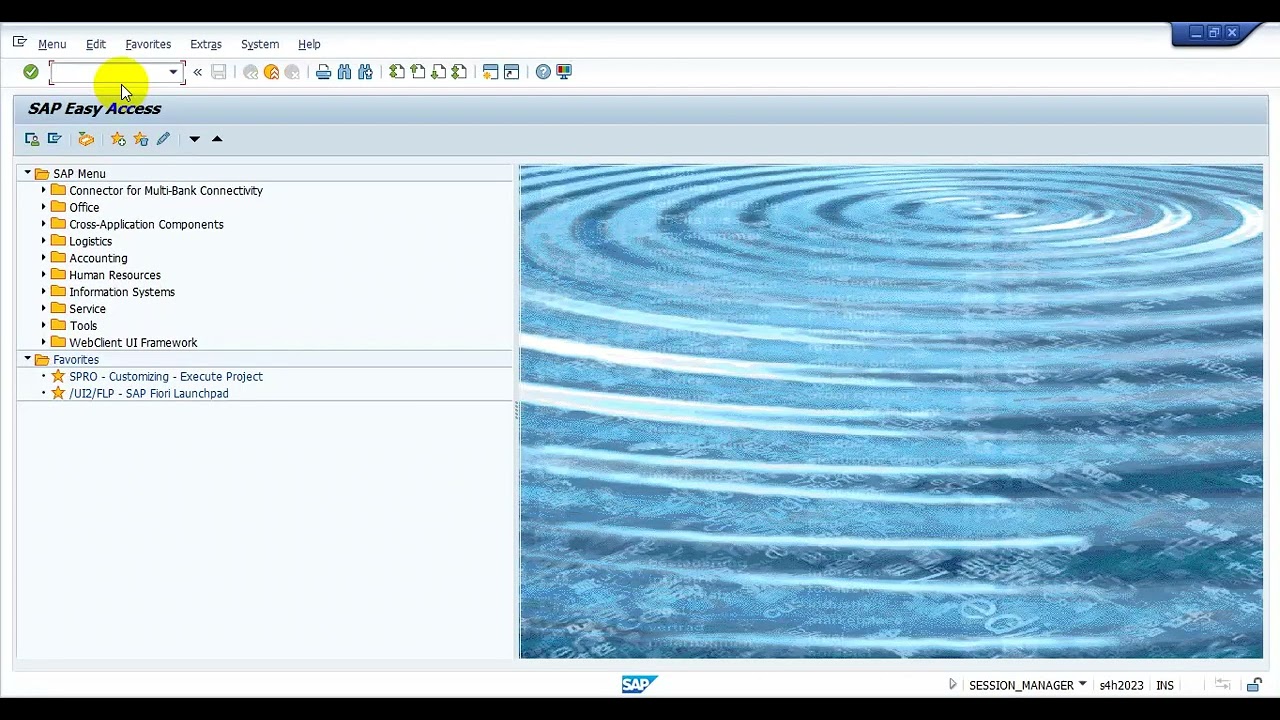
Task: Click the command field collapse chevron
Action: 197,72
